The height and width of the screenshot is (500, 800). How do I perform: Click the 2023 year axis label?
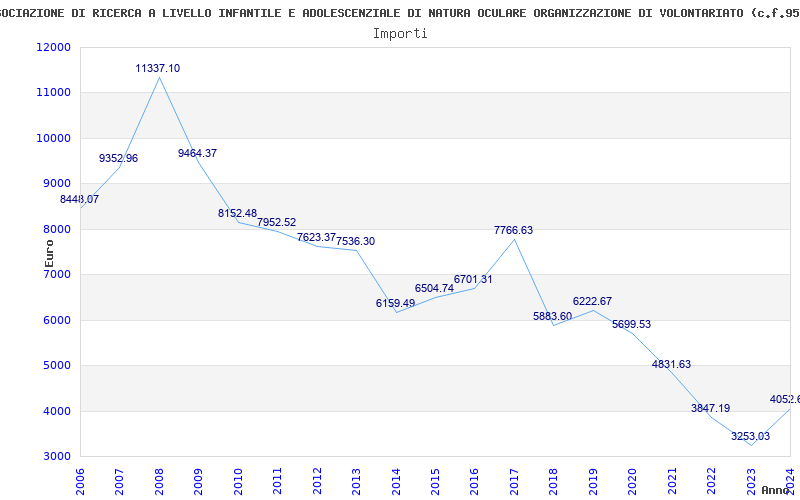click(751, 481)
